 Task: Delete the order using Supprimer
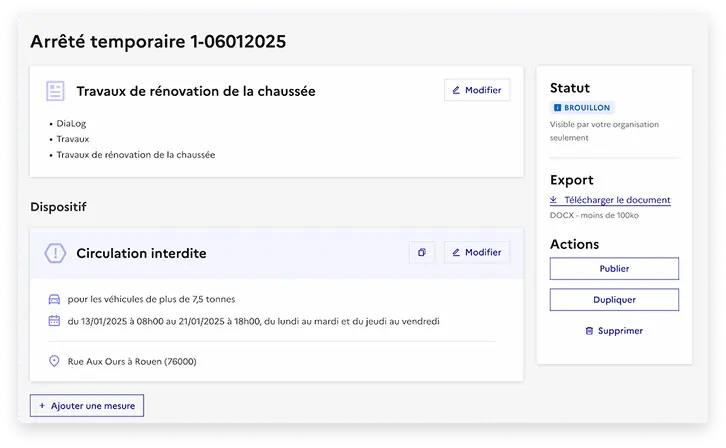pos(614,330)
